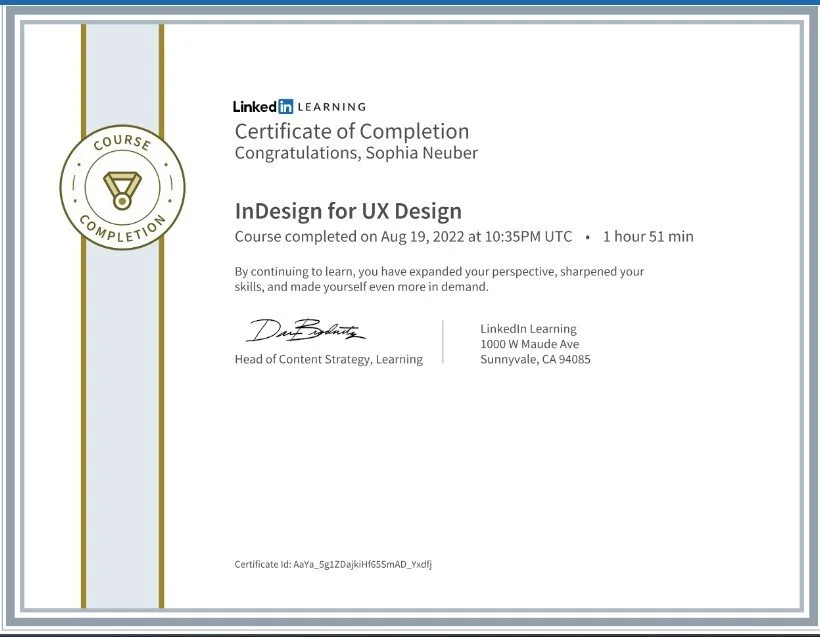This screenshot has width=820, height=637.
Task: Click the 'LEARNING' wordmark text
Action: point(330,106)
